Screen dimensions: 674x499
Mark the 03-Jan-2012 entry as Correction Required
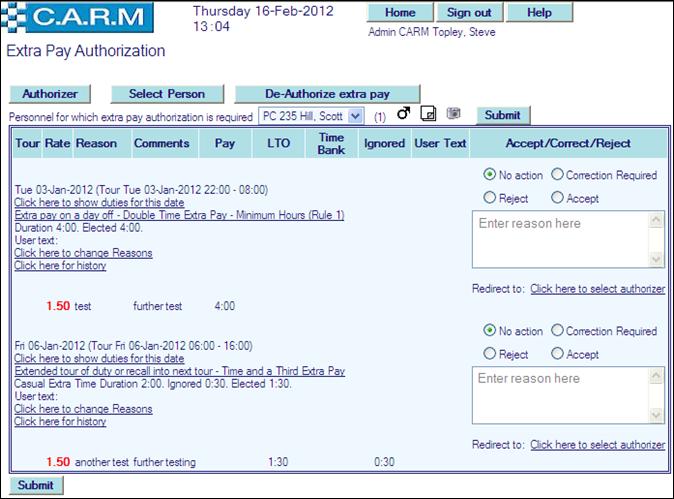click(x=557, y=175)
